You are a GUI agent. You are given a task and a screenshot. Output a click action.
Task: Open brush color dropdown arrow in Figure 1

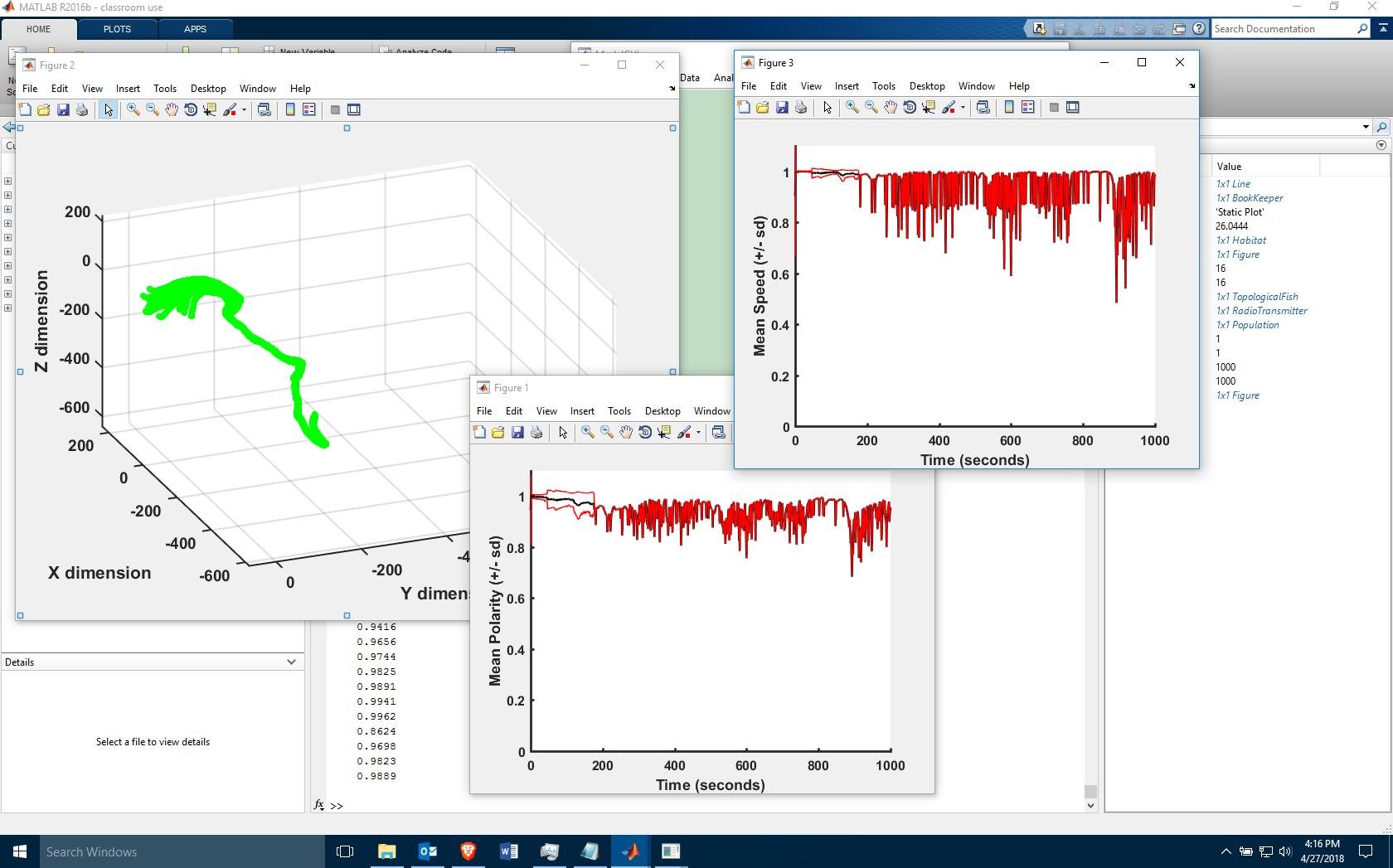(698, 432)
